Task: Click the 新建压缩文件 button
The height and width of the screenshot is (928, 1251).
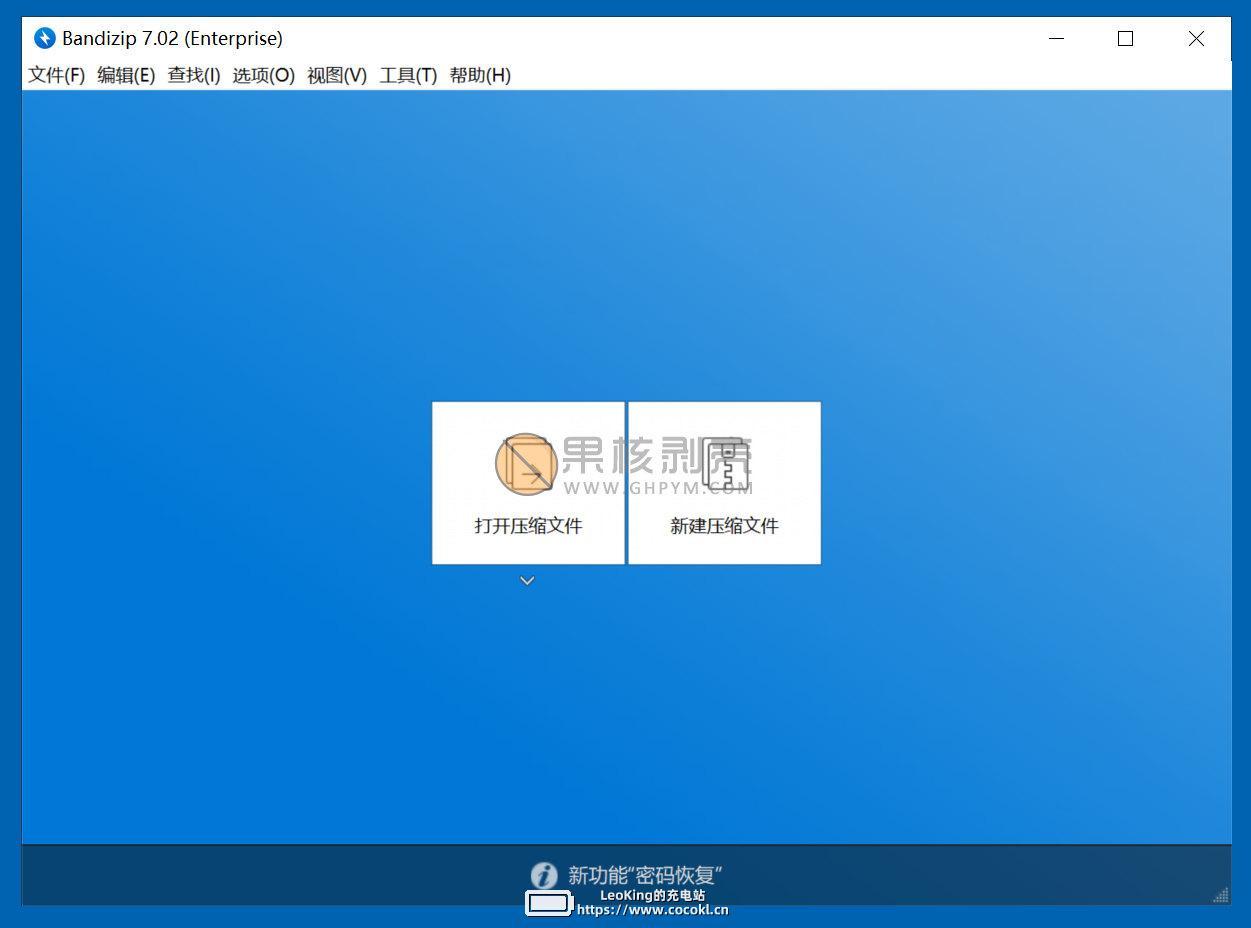Action: tap(724, 483)
